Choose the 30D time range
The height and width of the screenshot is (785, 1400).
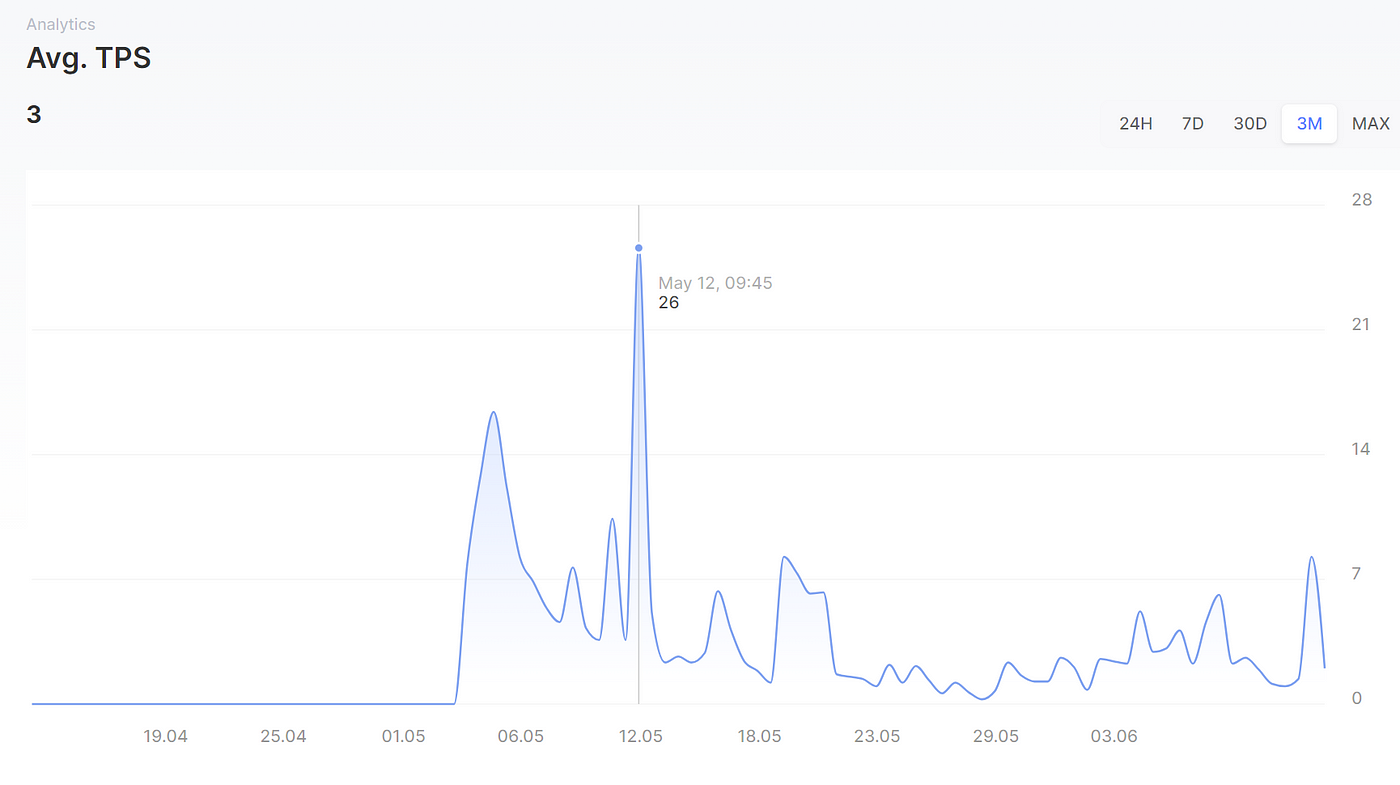point(1250,124)
